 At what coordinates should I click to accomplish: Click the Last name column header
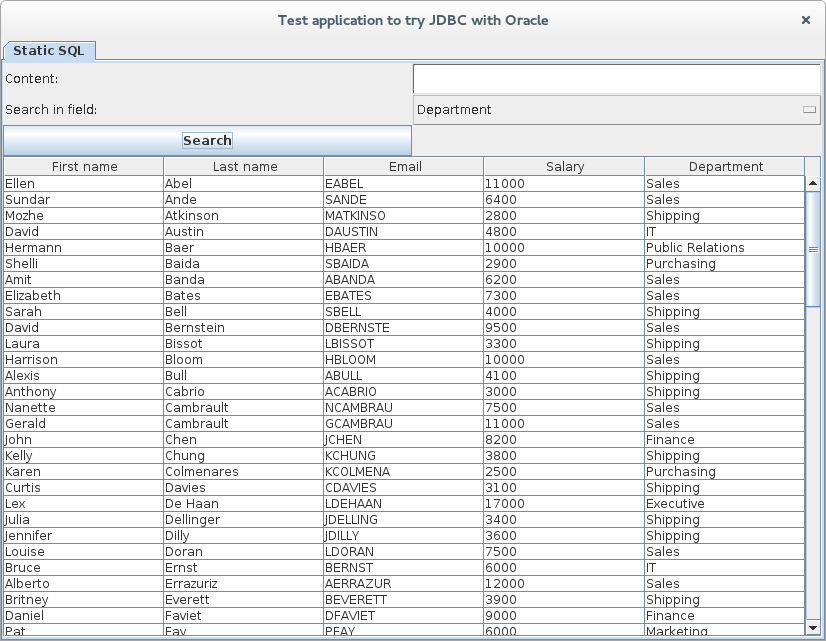(244, 167)
